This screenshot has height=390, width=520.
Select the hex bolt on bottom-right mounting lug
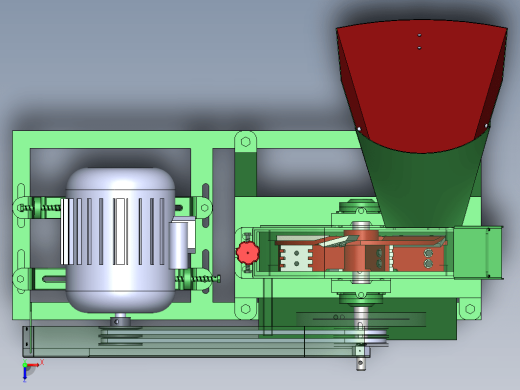(470, 309)
